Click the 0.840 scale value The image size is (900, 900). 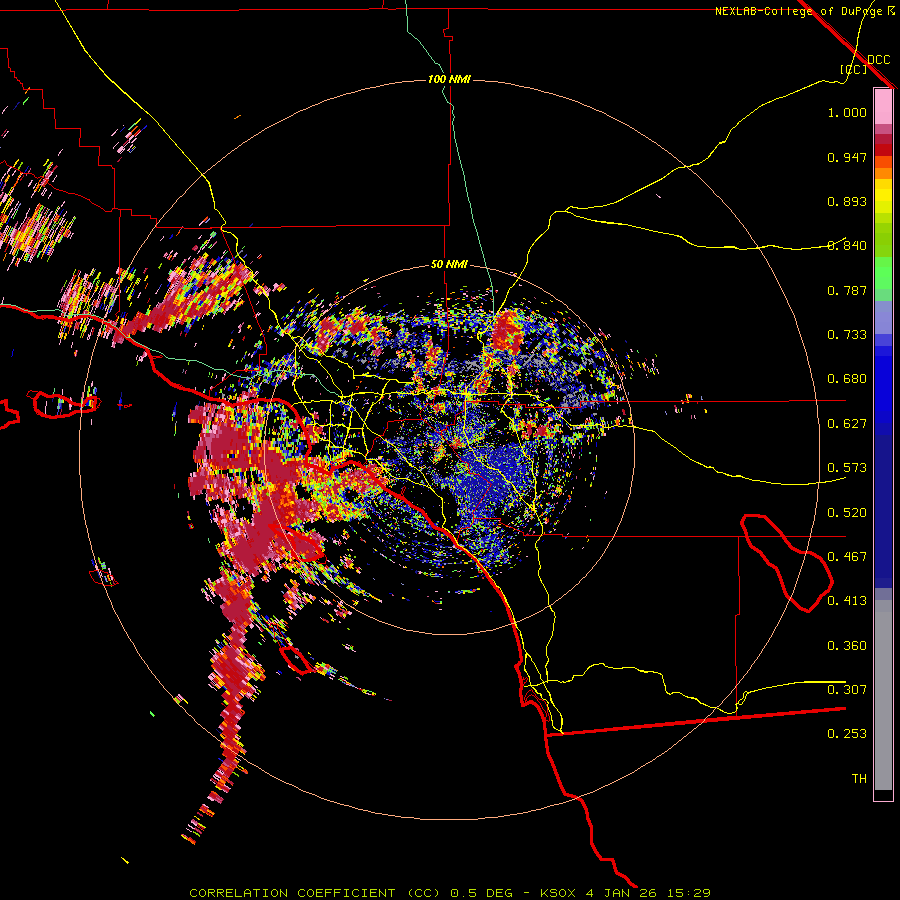coord(847,246)
